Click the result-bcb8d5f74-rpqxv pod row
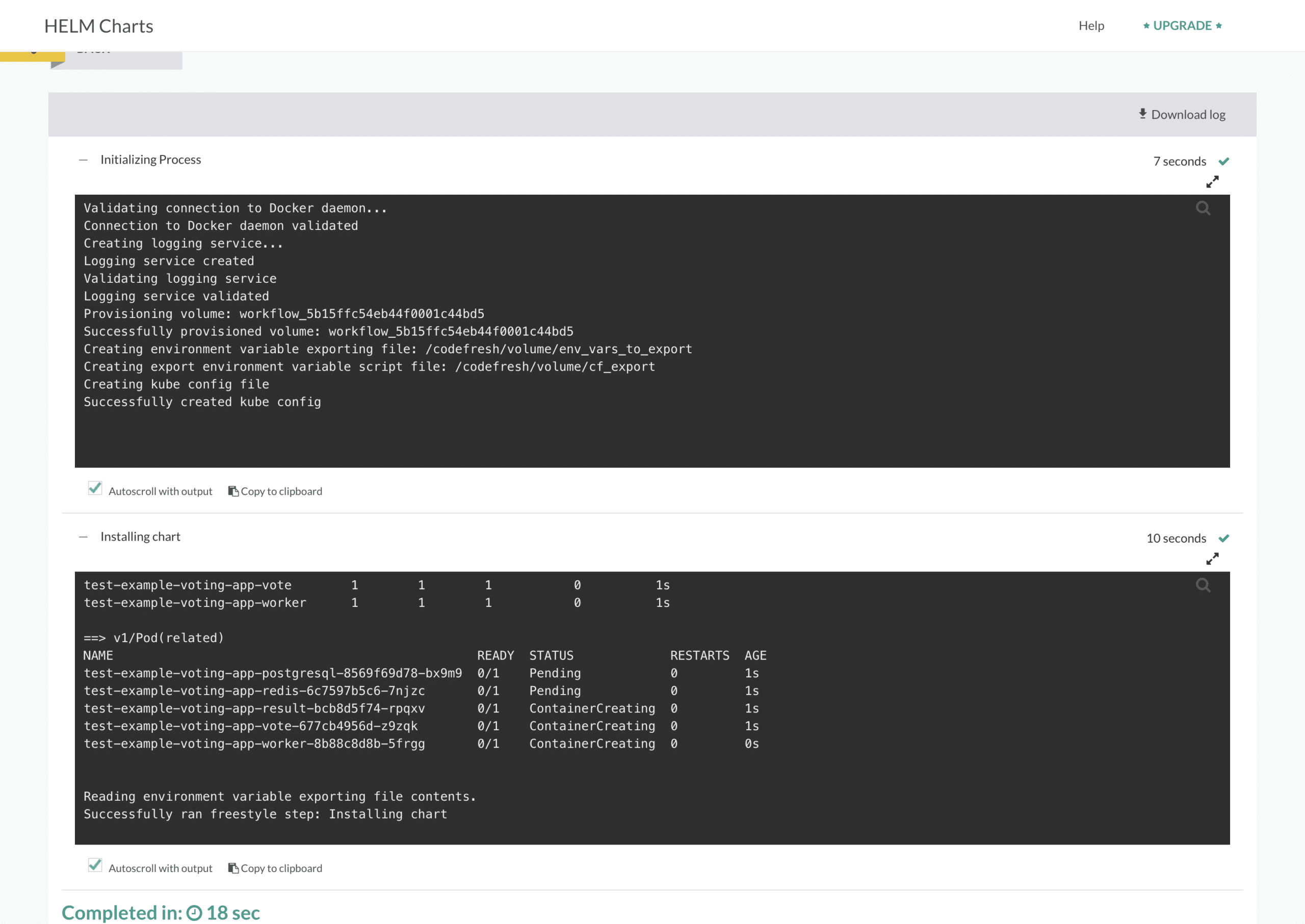Screen dimensions: 1305x924 pos(421,708)
